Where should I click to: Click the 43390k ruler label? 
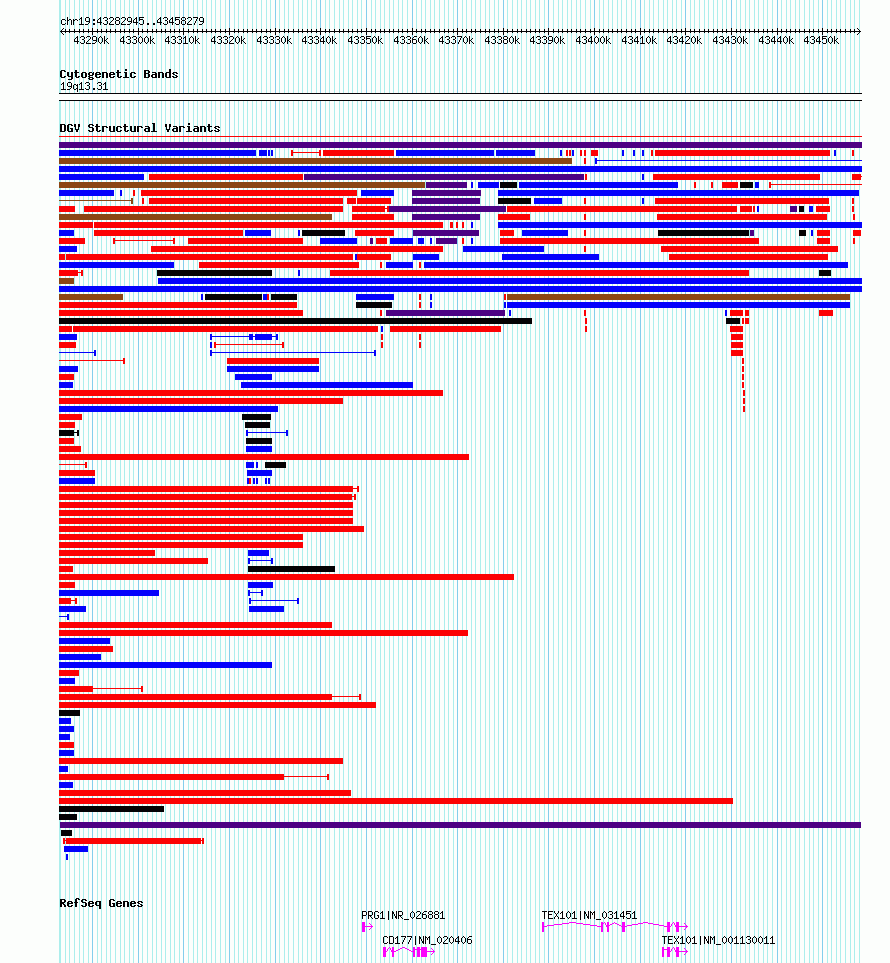pyautogui.click(x=547, y=41)
